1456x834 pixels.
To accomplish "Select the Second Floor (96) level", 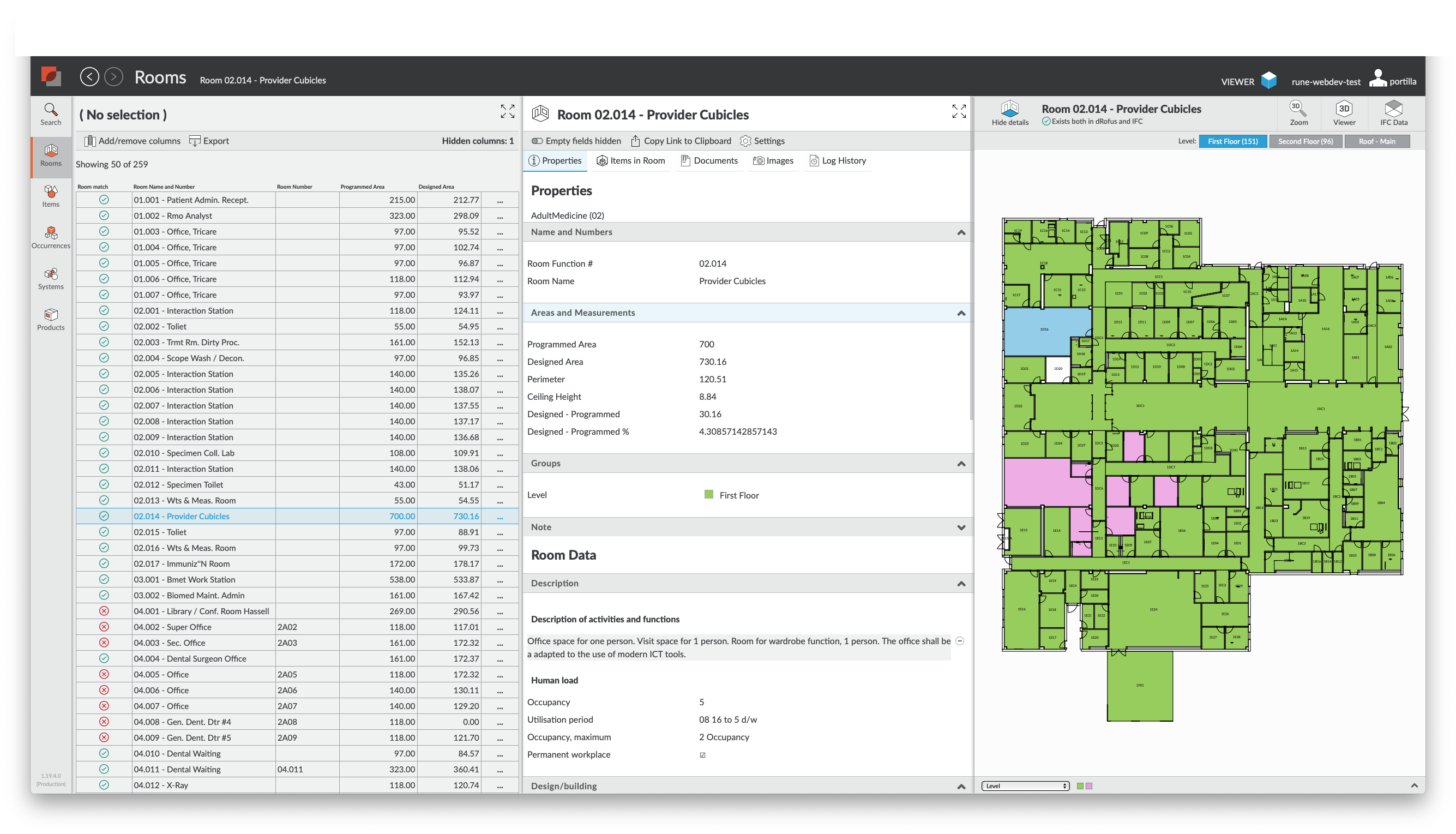I will pos(1305,141).
